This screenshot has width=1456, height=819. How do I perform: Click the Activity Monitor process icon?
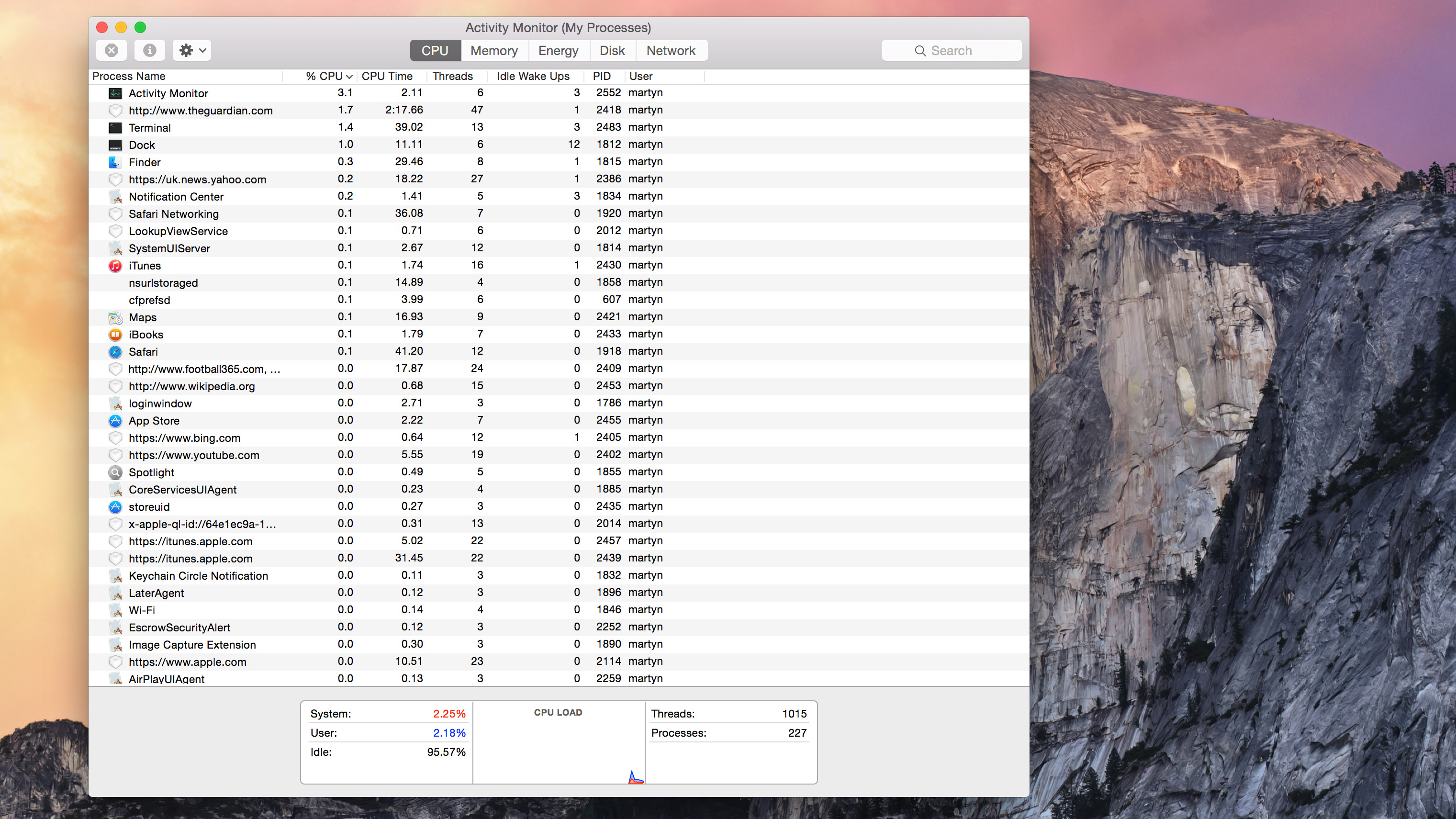coord(115,93)
